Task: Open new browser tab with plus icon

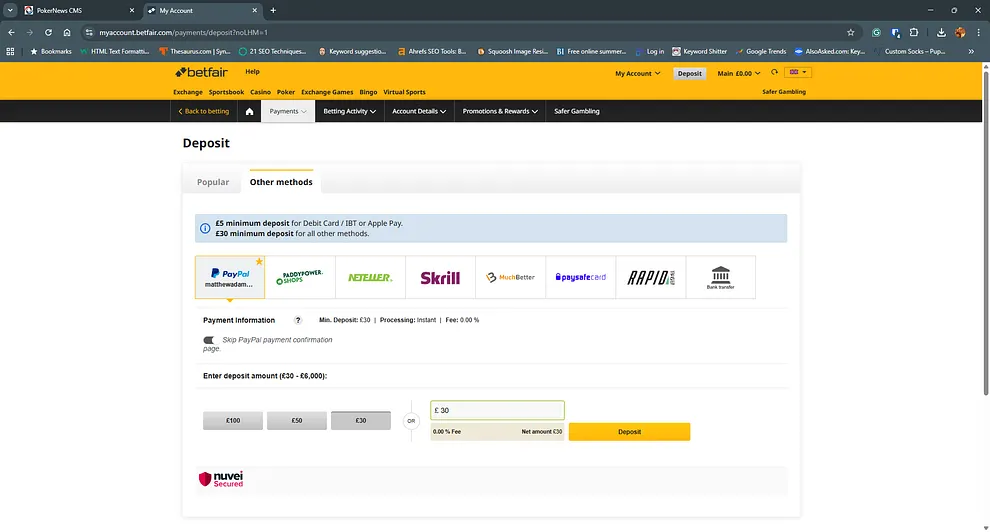Action: click(x=273, y=10)
